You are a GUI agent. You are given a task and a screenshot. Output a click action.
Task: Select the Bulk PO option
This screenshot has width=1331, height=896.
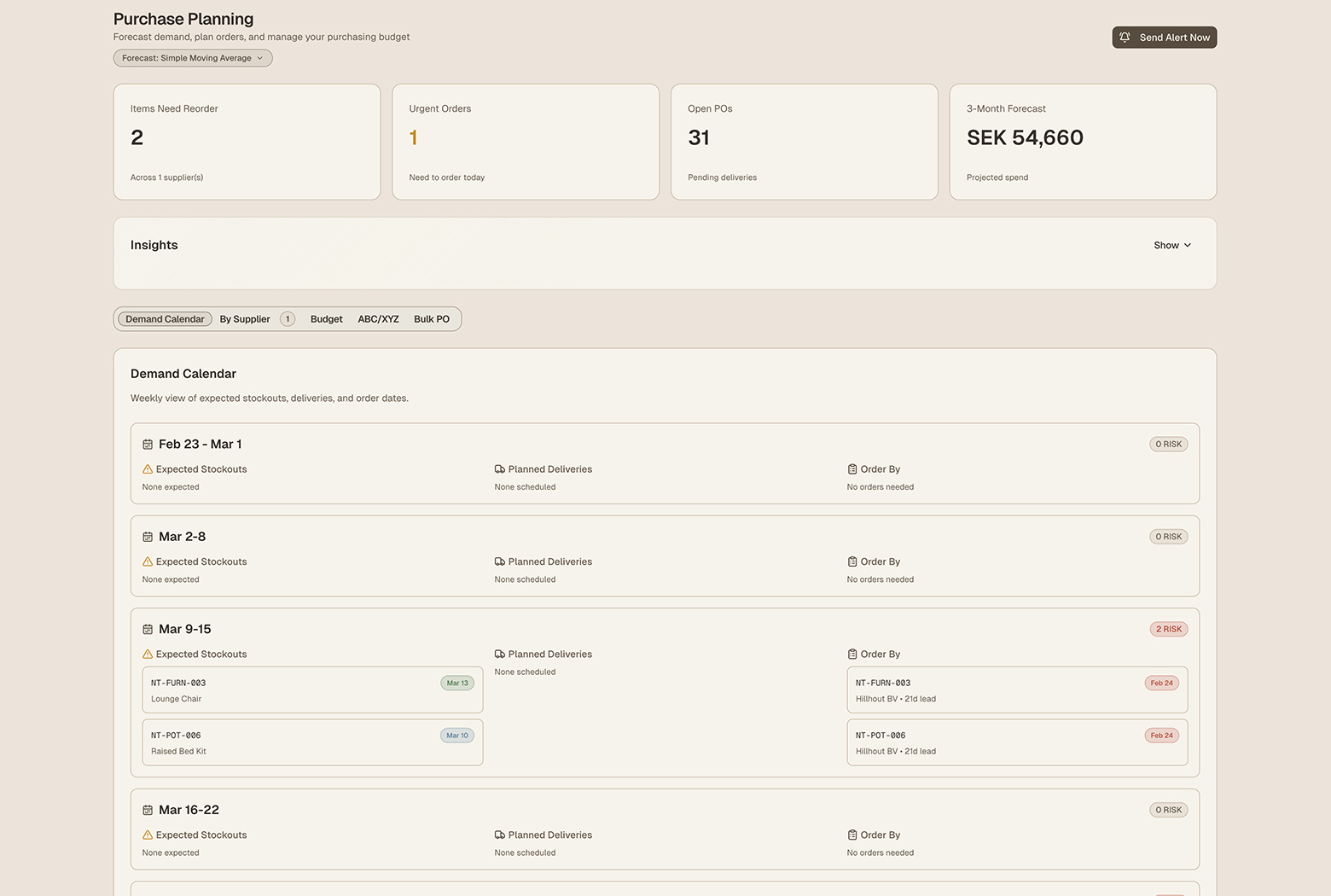(x=431, y=318)
